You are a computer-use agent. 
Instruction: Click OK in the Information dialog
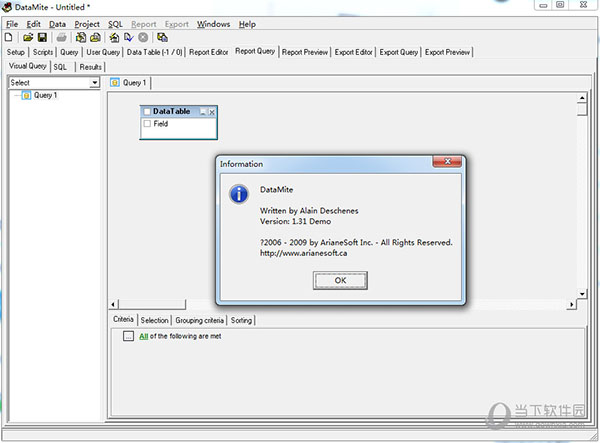(x=340, y=280)
